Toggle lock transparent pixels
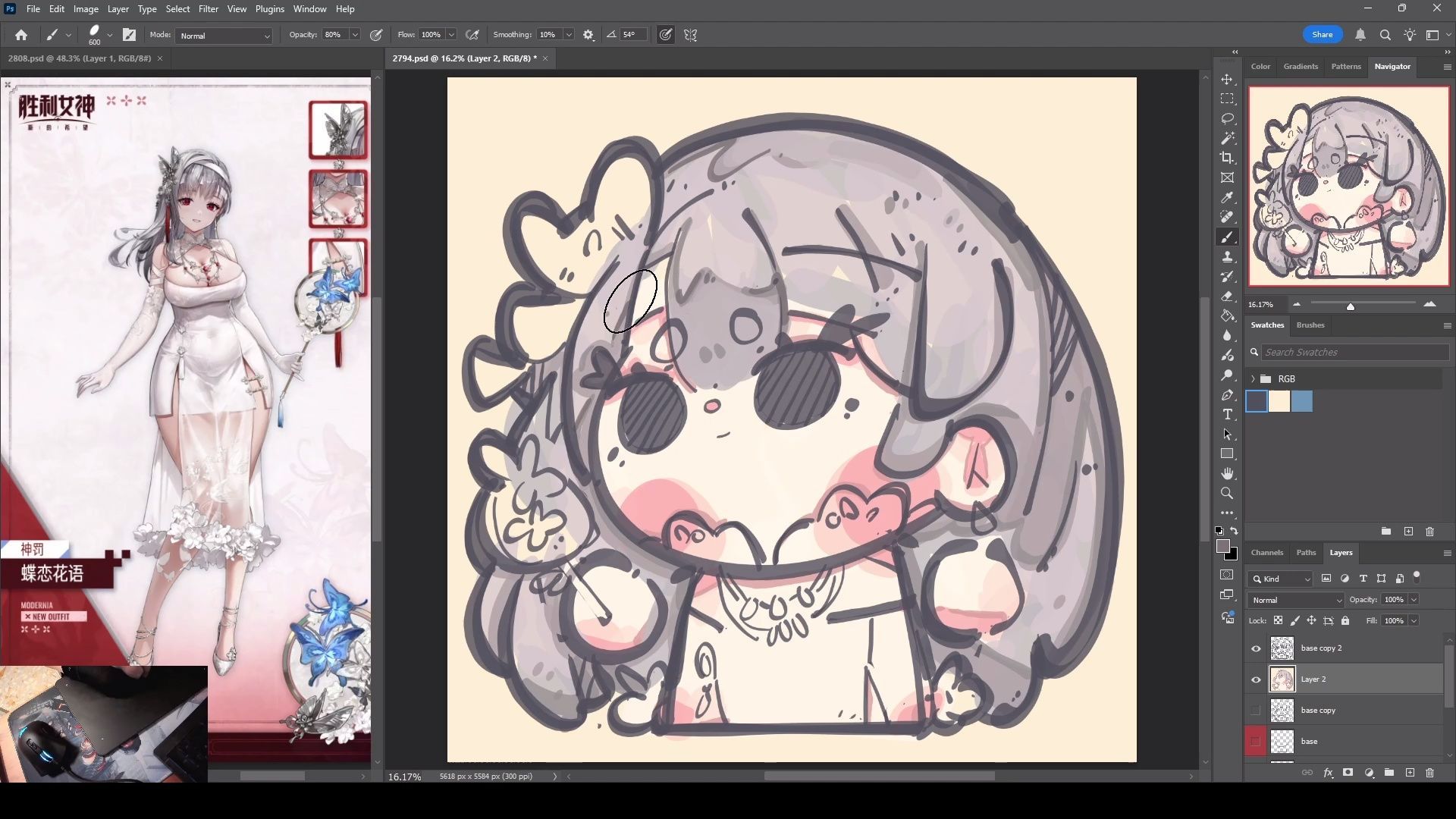 (x=1278, y=620)
